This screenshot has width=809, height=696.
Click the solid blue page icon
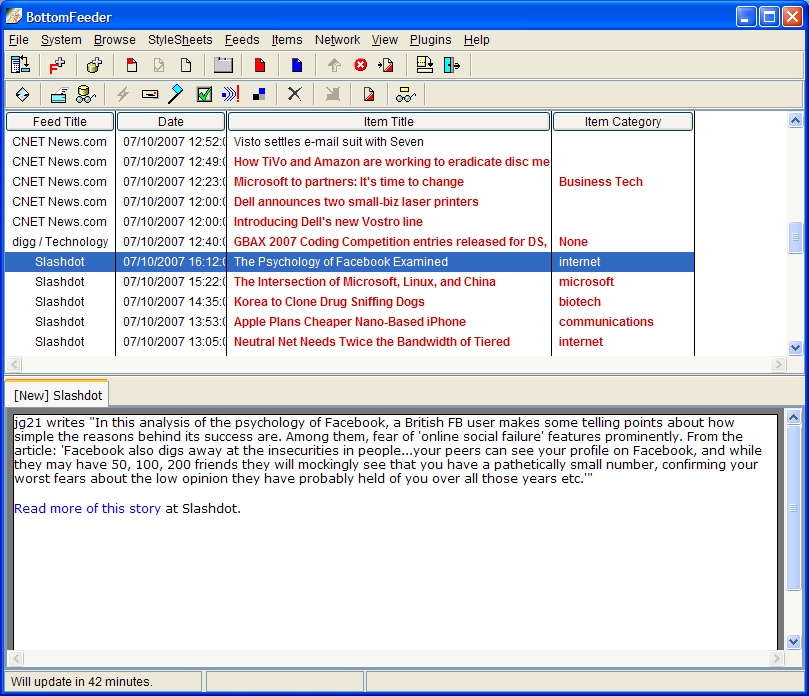[x=297, y=66]
